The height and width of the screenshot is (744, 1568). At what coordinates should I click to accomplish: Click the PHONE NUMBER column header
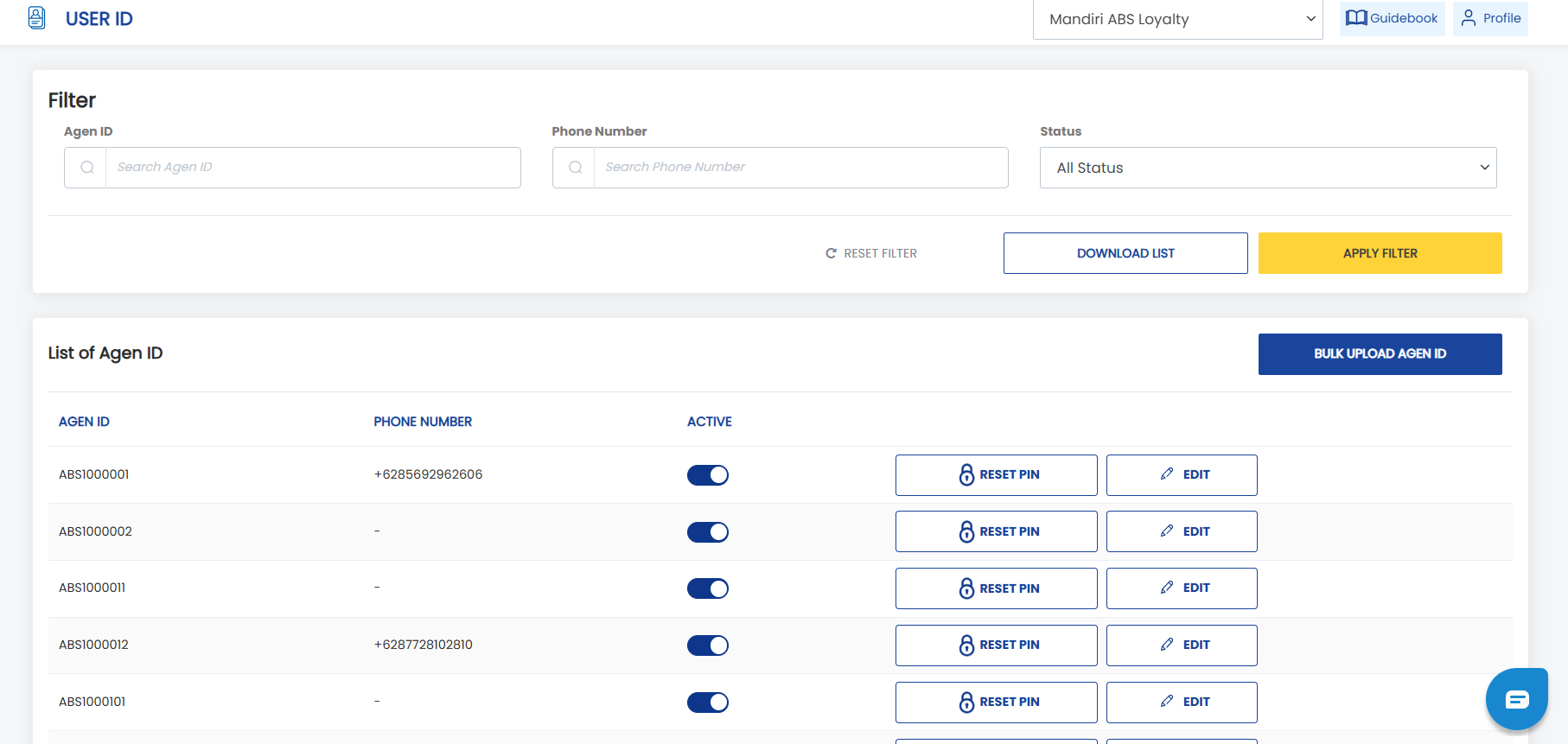(423, 422)
